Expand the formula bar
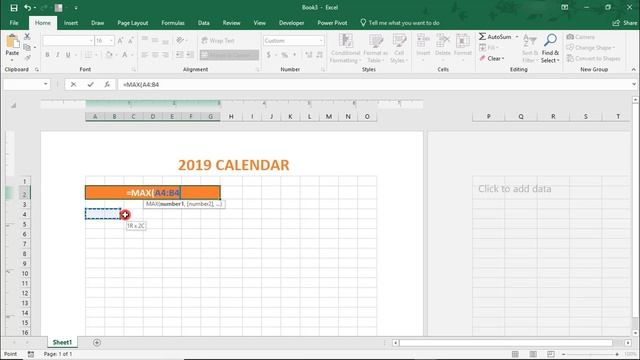 (x=633, y=84)
